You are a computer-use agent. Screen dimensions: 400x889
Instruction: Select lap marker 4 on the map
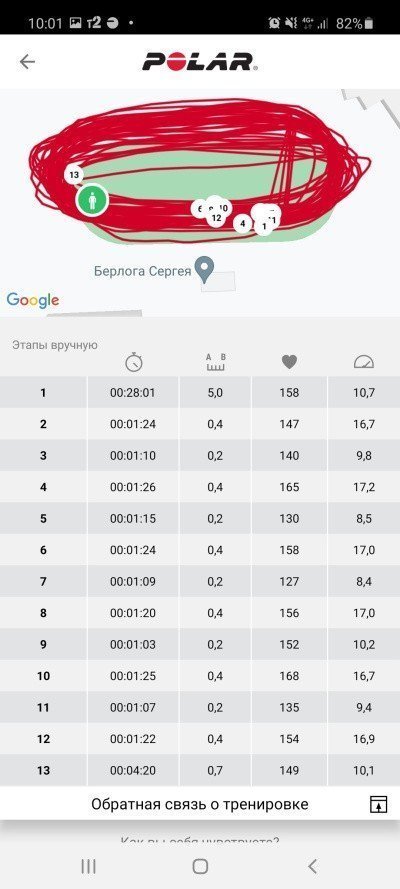pyautogui.click(x=242, y=223)
